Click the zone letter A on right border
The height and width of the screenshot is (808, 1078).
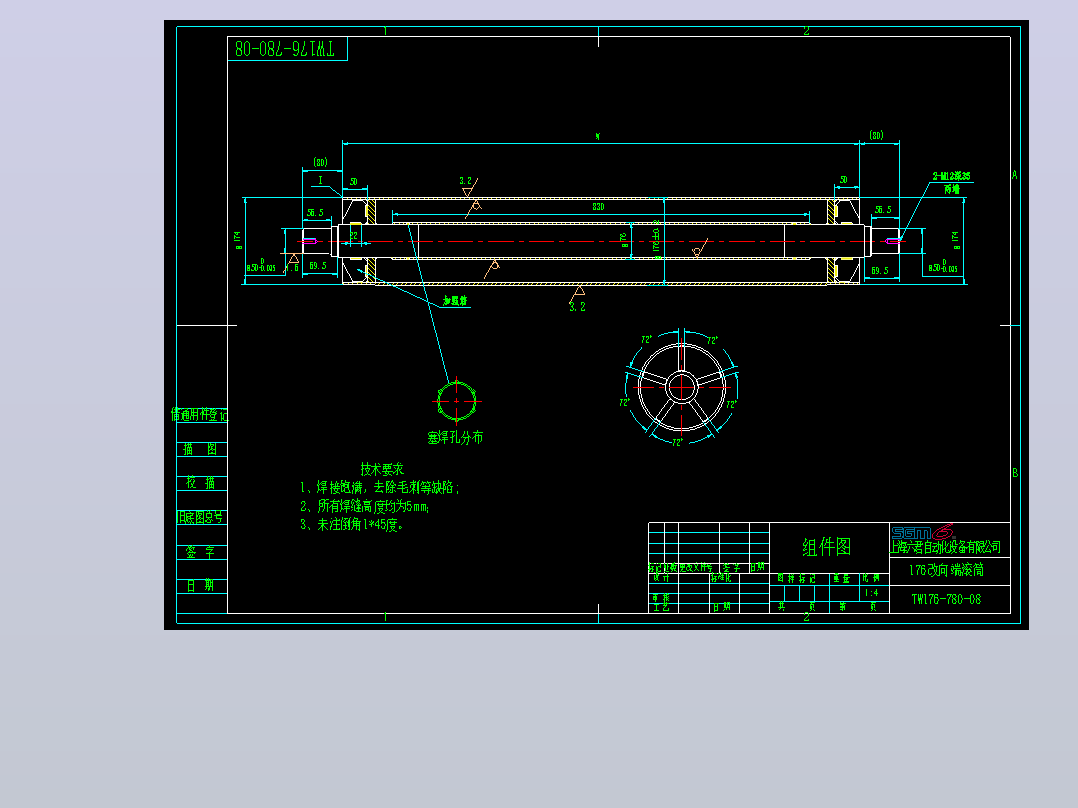[x=1015, y=175]
